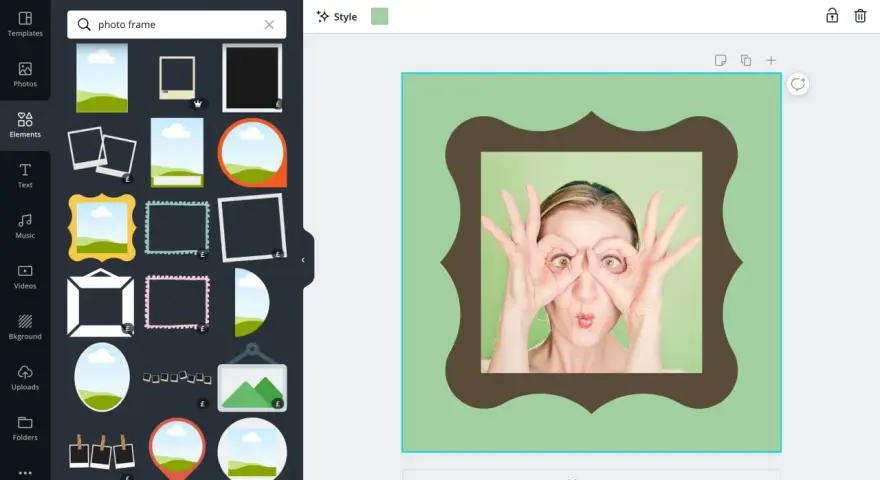Open the Bkground panel
Screen dimensions: 880x480
[x=25, y=327]
